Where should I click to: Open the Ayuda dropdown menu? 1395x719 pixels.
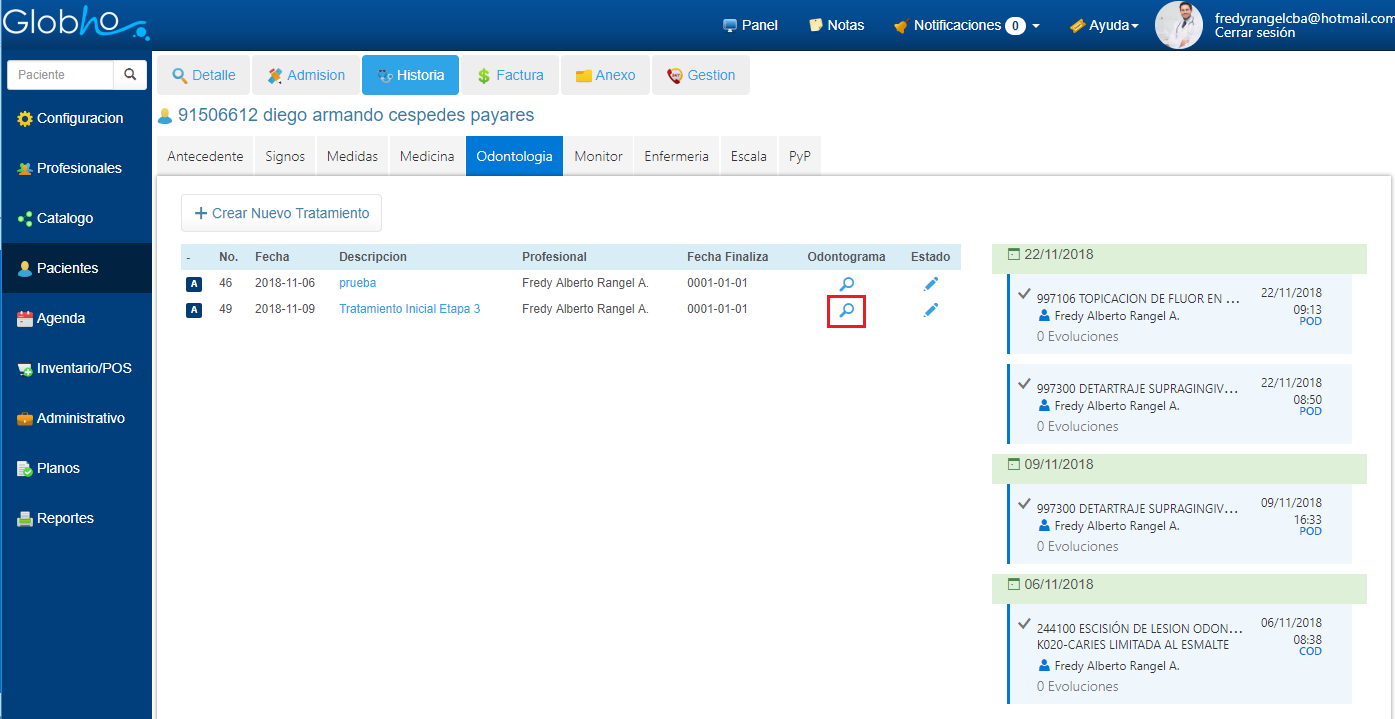[1104, 25]
